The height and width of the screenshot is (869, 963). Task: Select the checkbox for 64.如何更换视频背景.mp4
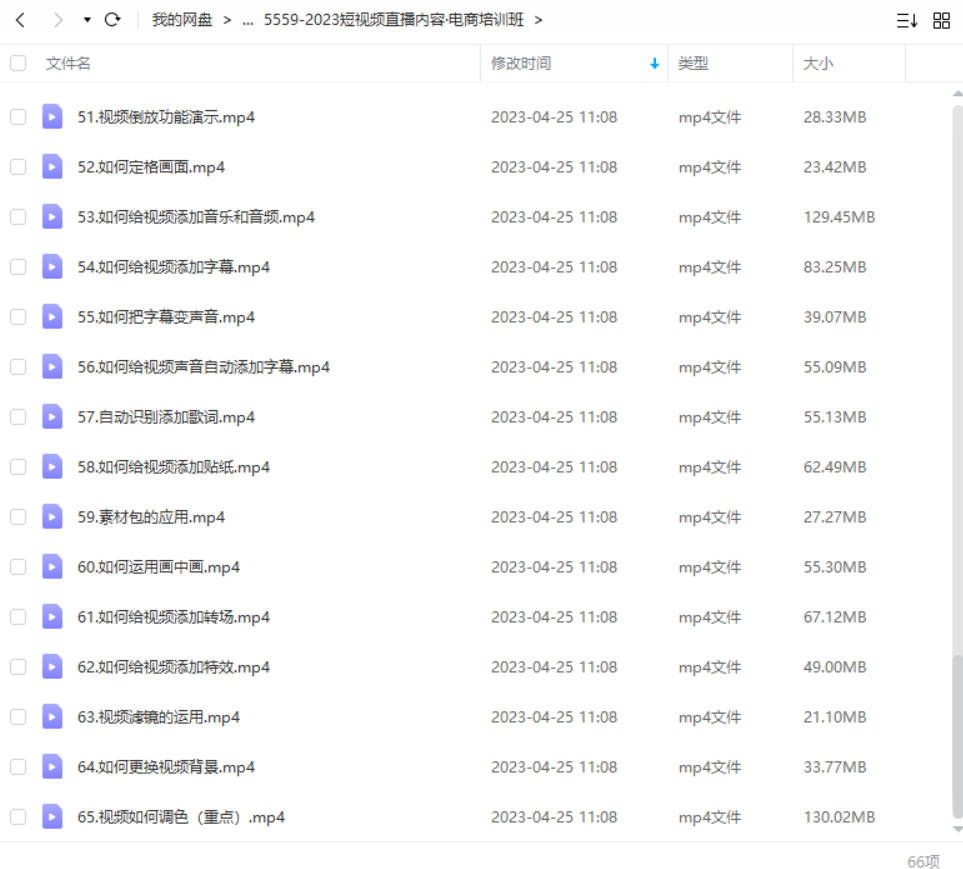point(18,767)
